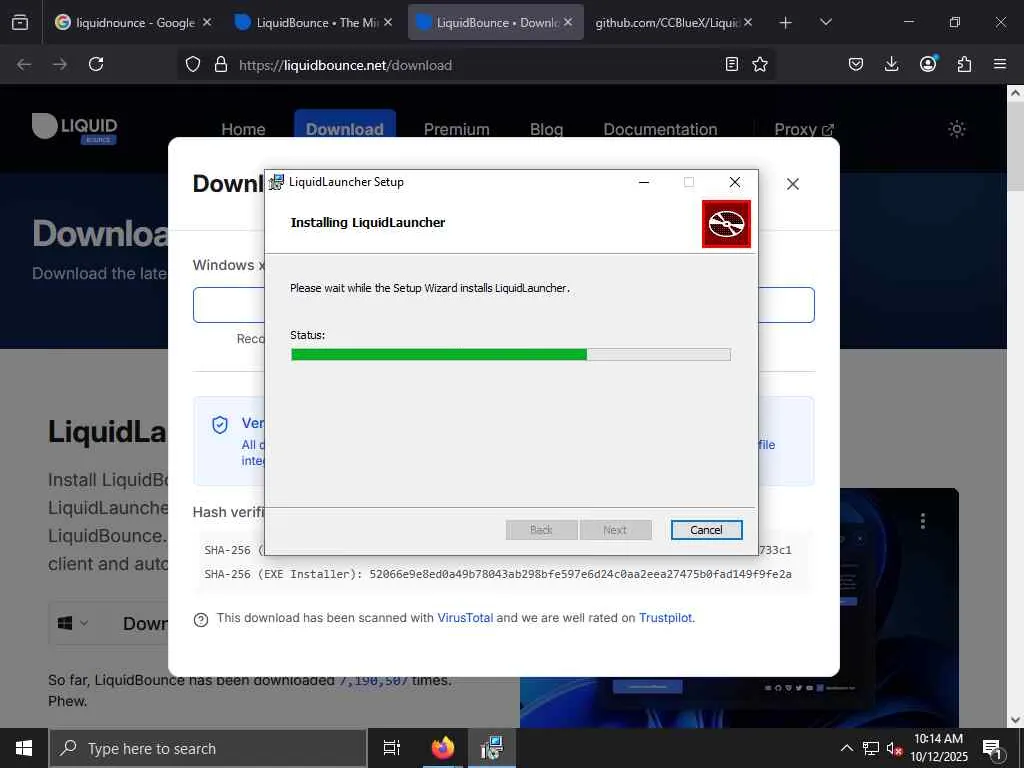Toggle the light/dark theme sun icon

tap(957, 129)
